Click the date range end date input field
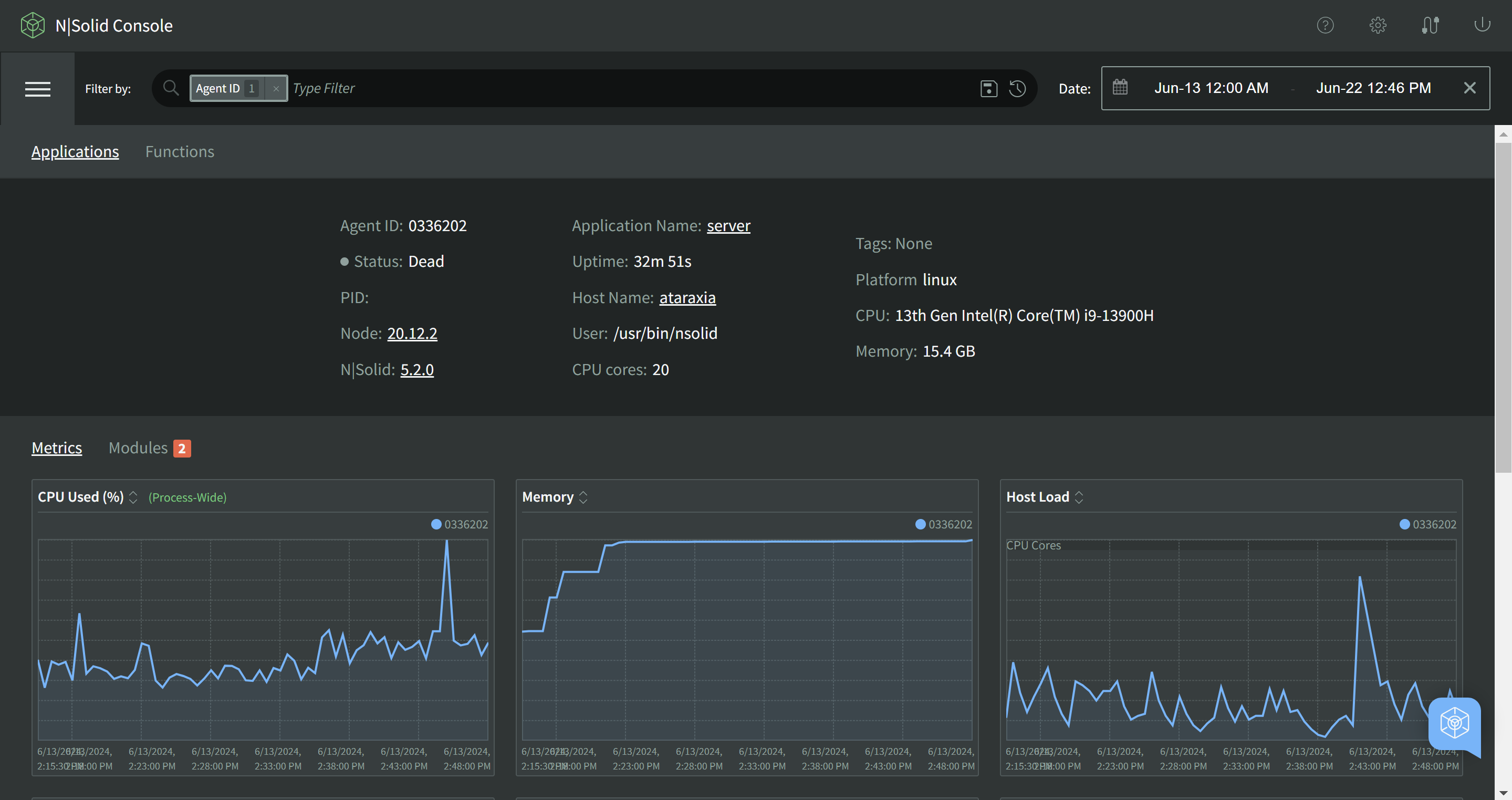This screenshot has height=800, width=1512. (1373, 88)
